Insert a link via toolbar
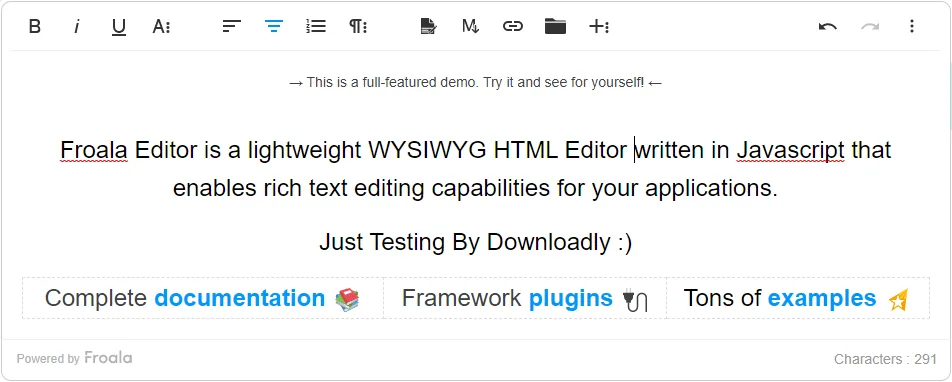The image size is (952, 382). 512,26
